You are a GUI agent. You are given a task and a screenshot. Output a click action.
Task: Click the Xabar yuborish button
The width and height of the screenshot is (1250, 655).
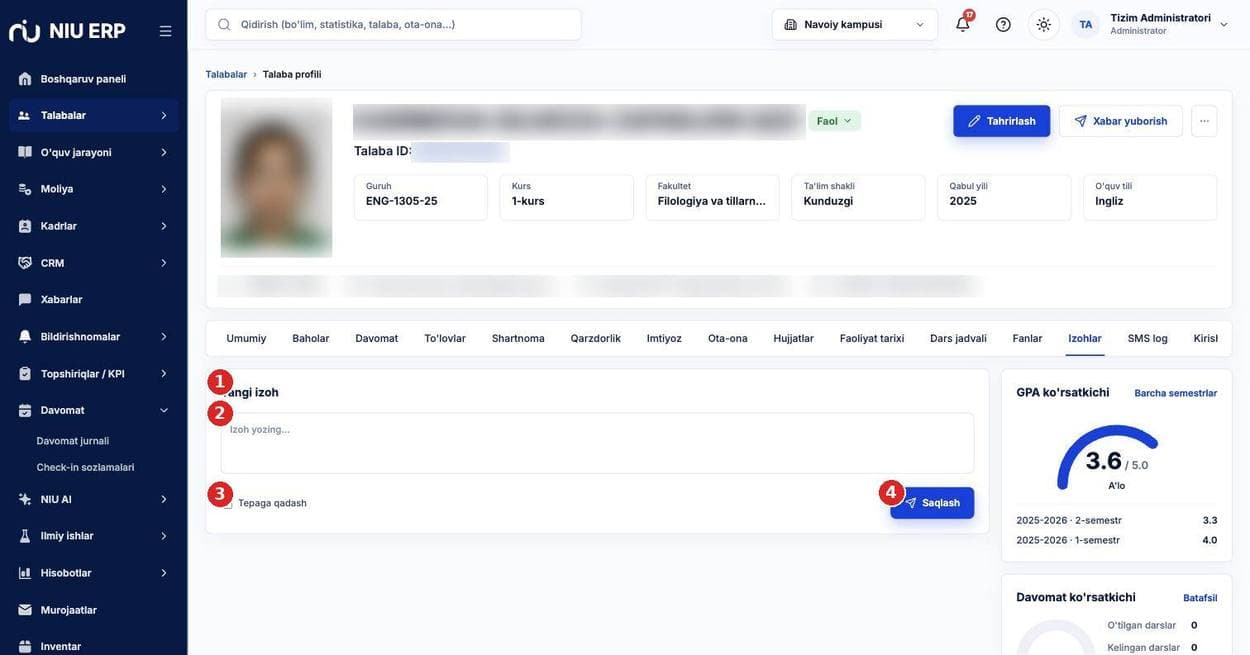[x=1121, y=121]
